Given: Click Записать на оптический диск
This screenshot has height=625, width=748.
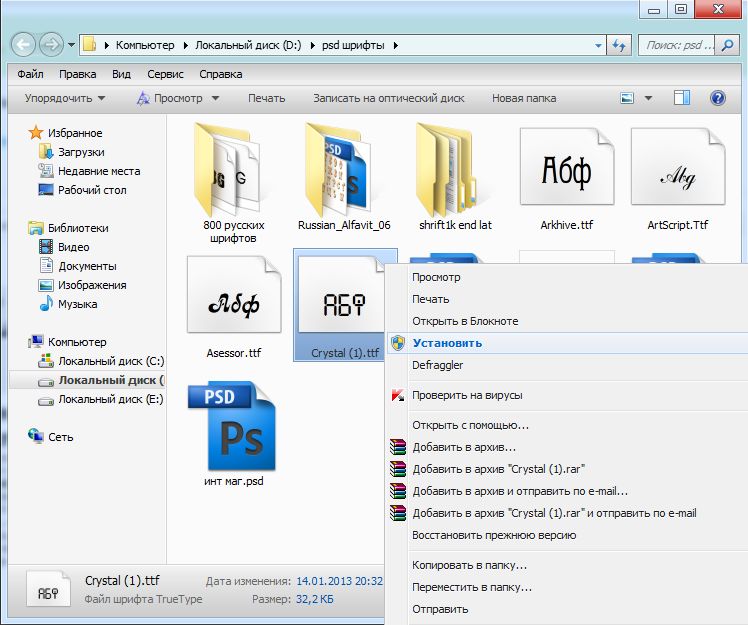Looking at the screenshot, I should click(388, 98).
